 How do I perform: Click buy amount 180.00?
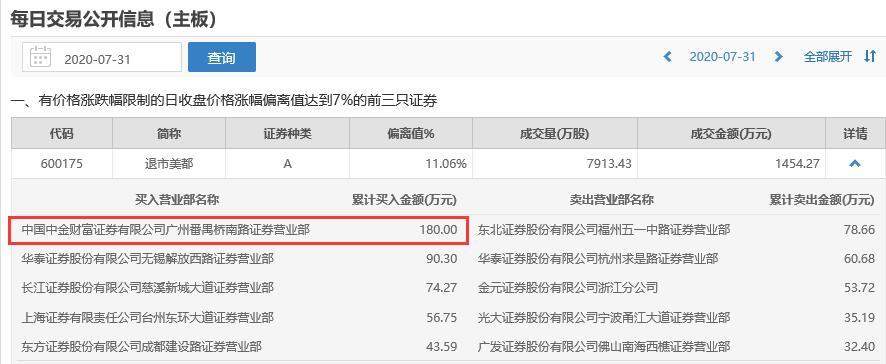pyautogui.click(x=438, y=230)
